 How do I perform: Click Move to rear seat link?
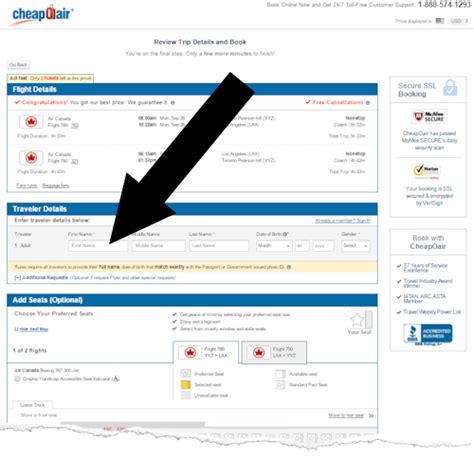pyautogui.click(x=346, y=415)
